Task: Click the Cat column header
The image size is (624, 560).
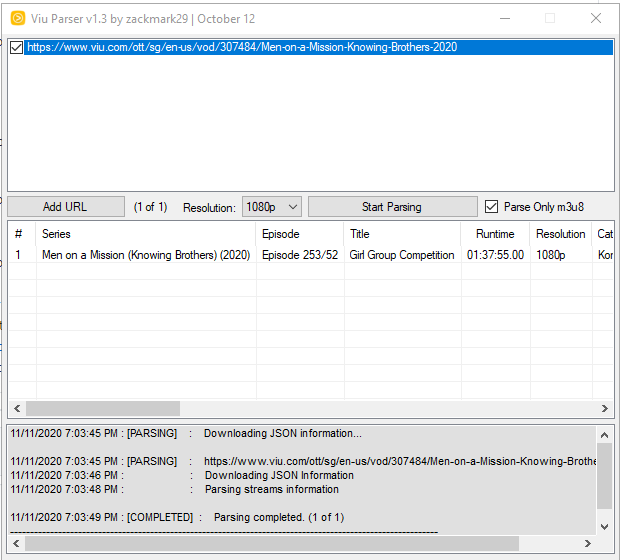Action: coord(604,234)
